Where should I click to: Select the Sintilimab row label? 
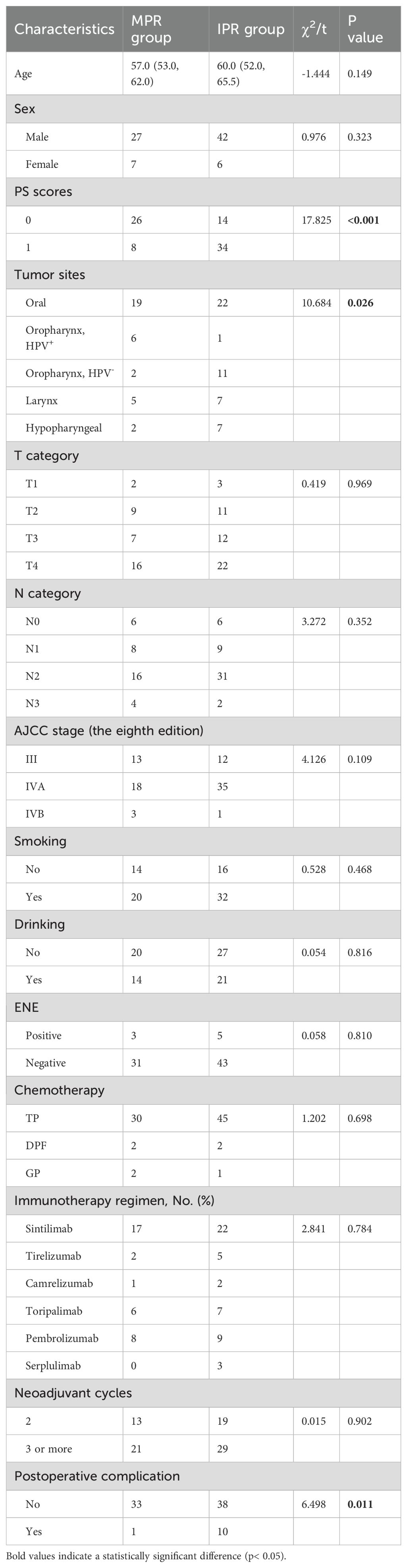tap(49, 1228)
